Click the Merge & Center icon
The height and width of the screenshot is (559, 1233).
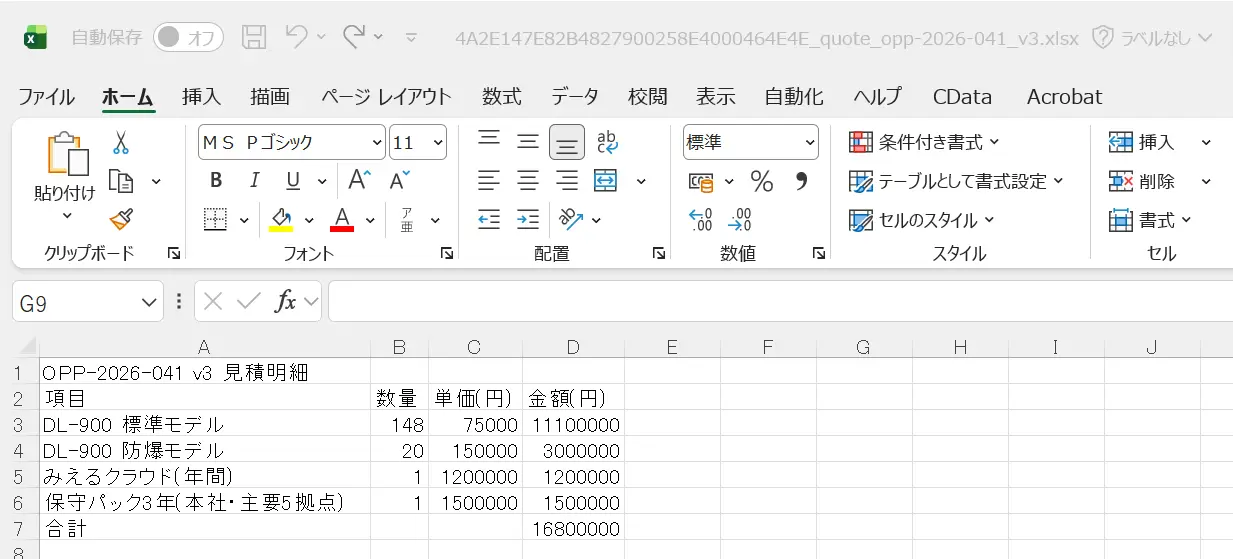pos(606,181)
